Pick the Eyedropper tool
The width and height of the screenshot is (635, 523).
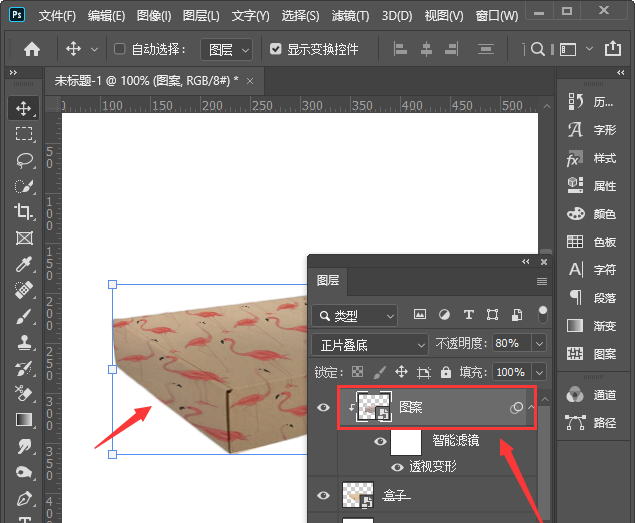pos(24,264)
